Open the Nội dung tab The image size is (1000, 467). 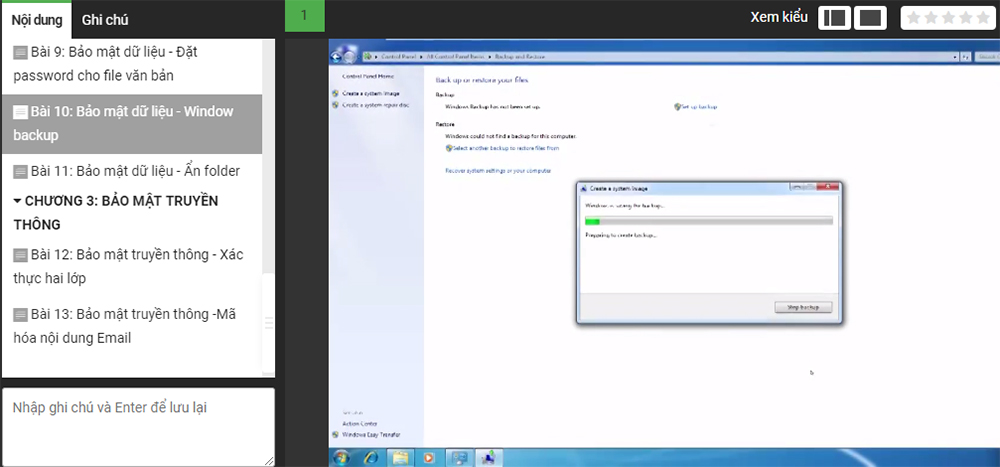pos(36,19)
